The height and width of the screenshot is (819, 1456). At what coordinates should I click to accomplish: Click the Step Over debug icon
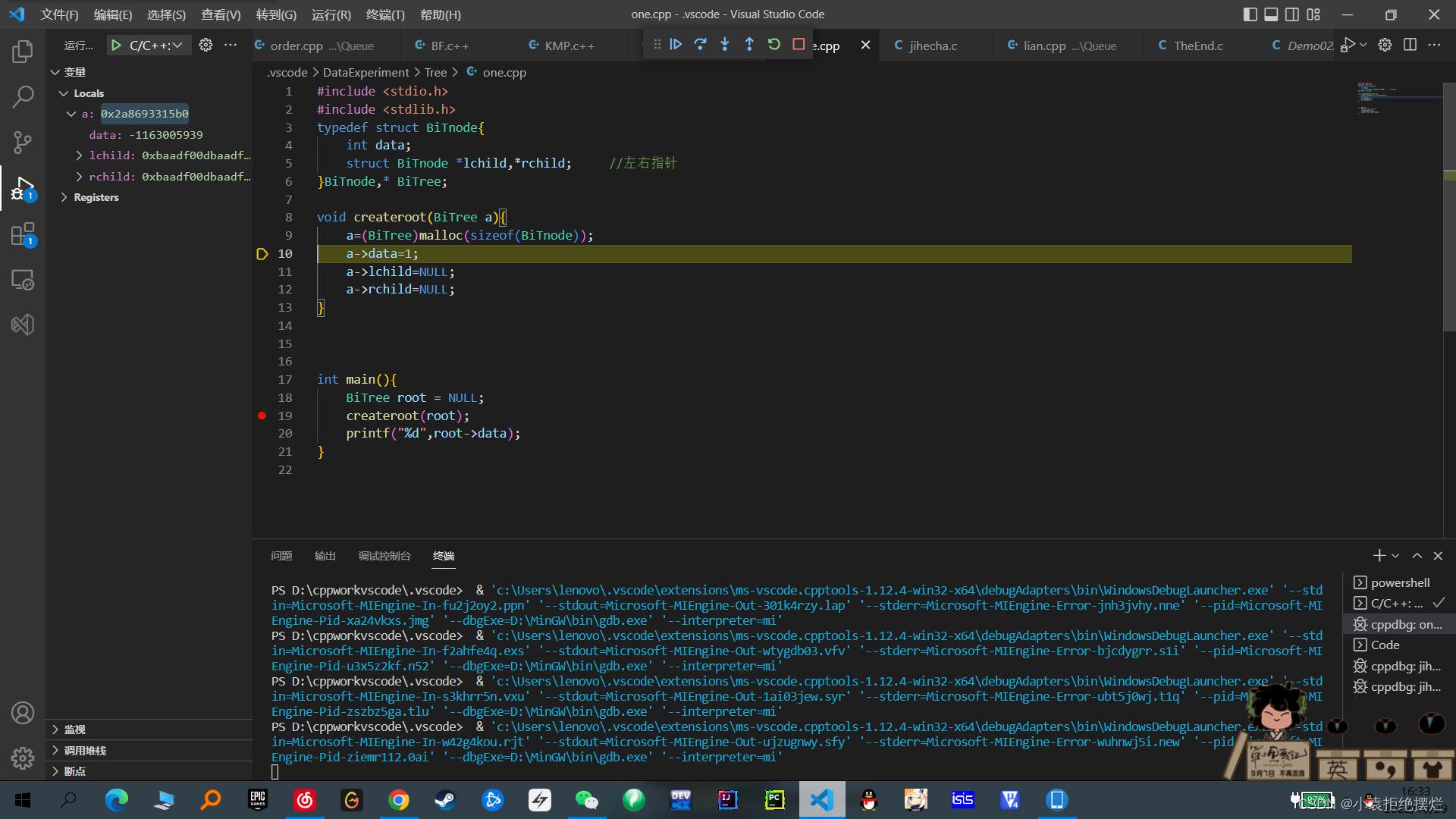pyautogui.click(x=699, y=45)
